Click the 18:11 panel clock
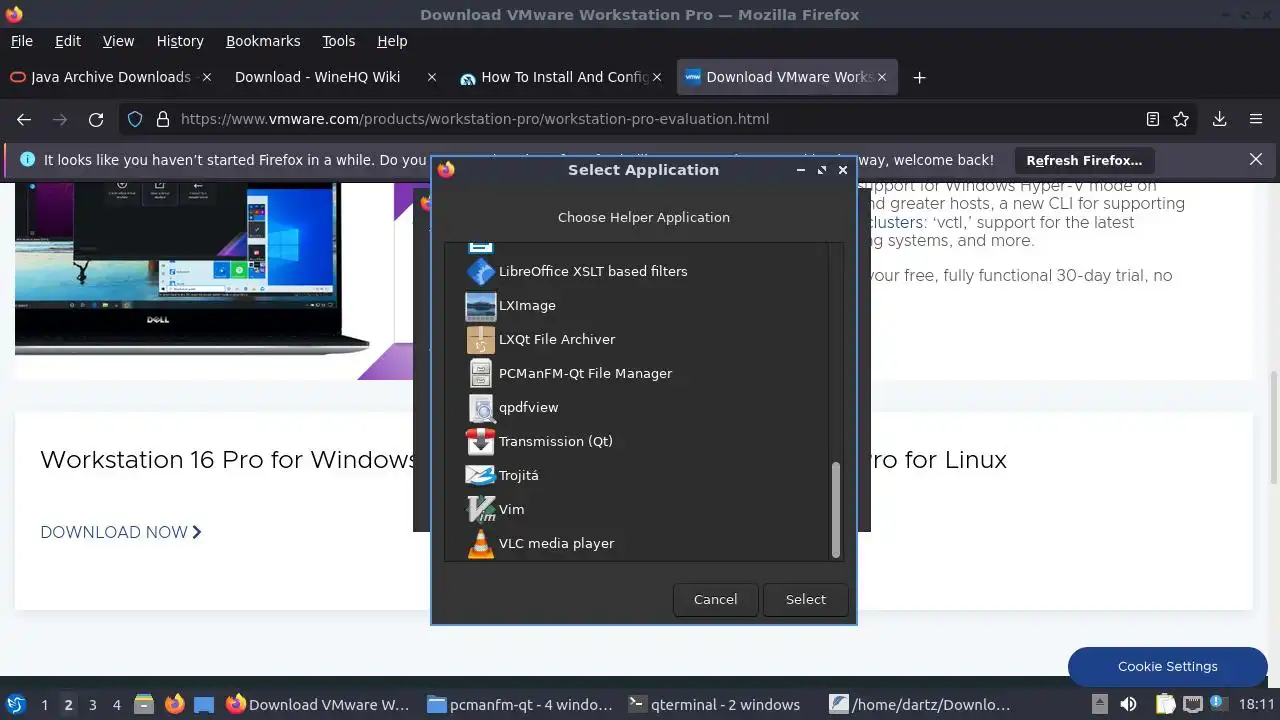Viewport: 1280px width, 720px height. coord(1257,705)
